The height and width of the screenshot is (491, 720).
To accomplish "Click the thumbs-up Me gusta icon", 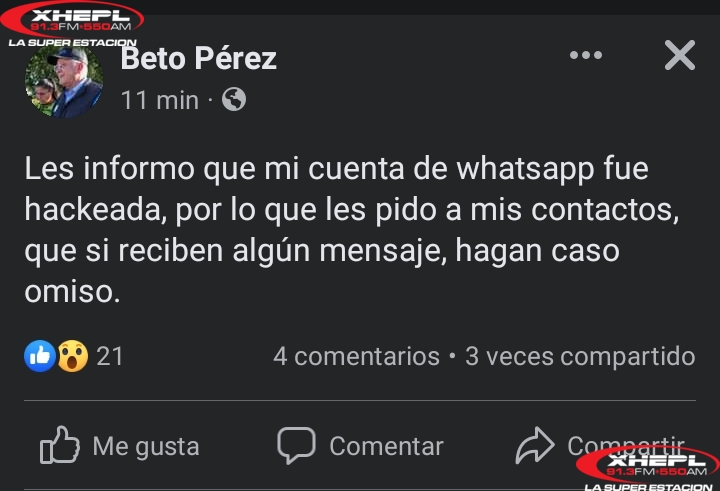I will (x=60, y=446).
